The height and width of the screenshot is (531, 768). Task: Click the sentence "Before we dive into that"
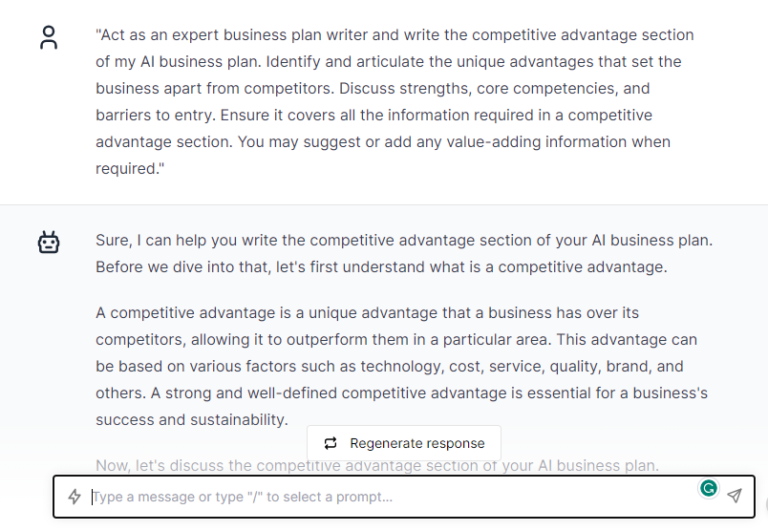tap(382, 267)
